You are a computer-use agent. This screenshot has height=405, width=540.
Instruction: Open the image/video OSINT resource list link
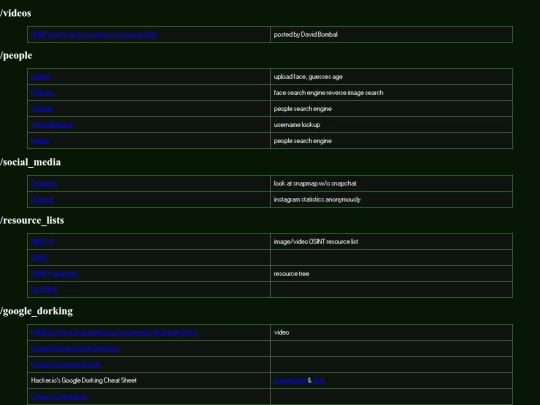click(42, 242)
